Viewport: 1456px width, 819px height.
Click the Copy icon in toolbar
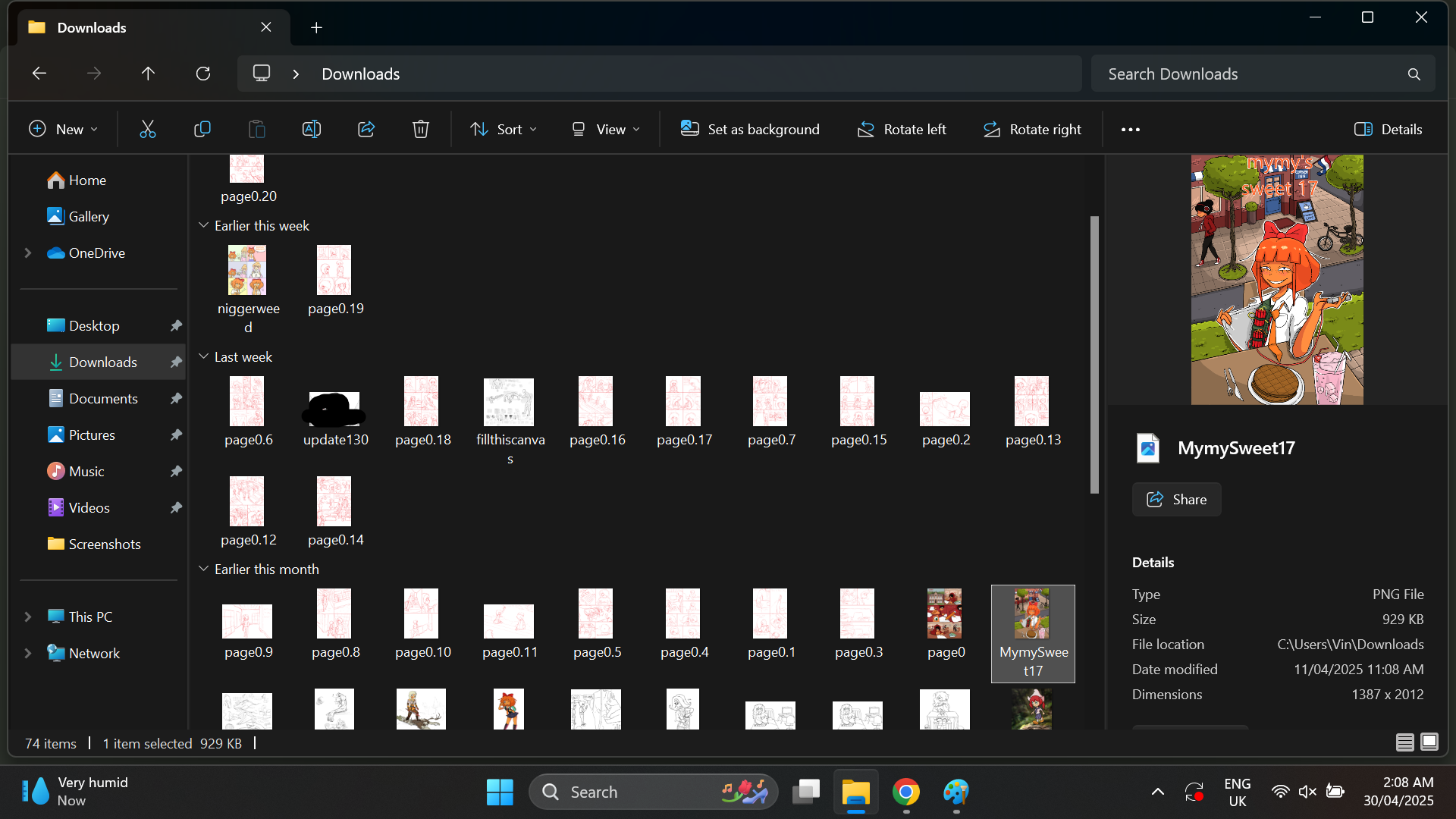202,130
